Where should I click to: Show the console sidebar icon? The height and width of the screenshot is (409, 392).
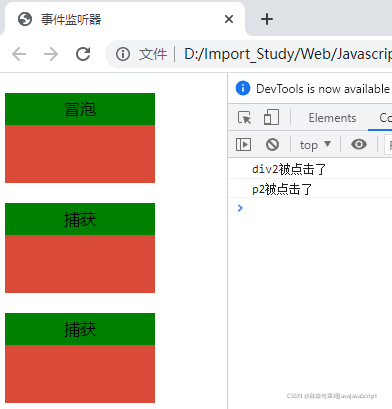coord(243,145)
